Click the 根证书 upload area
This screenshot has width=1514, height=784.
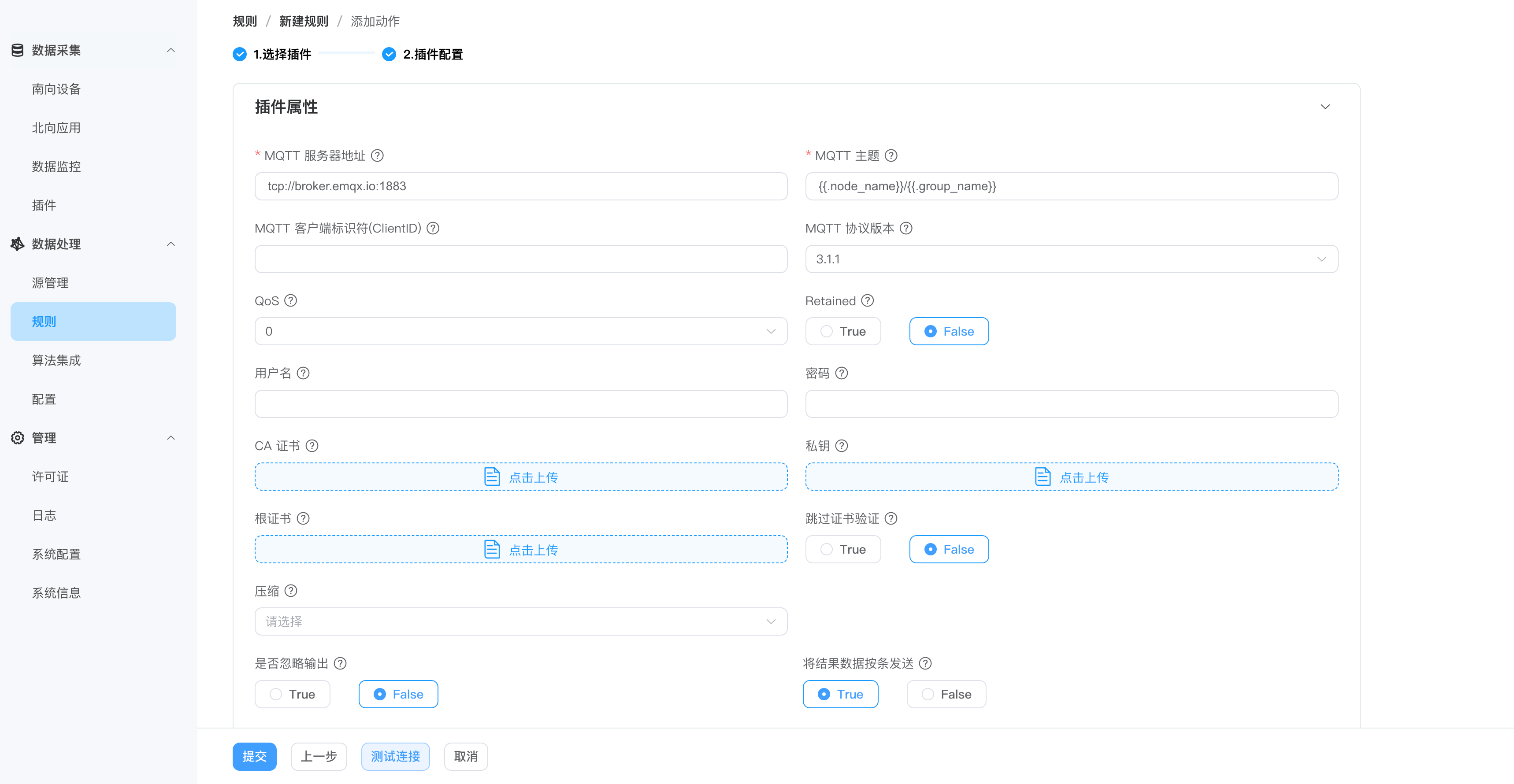520,550
